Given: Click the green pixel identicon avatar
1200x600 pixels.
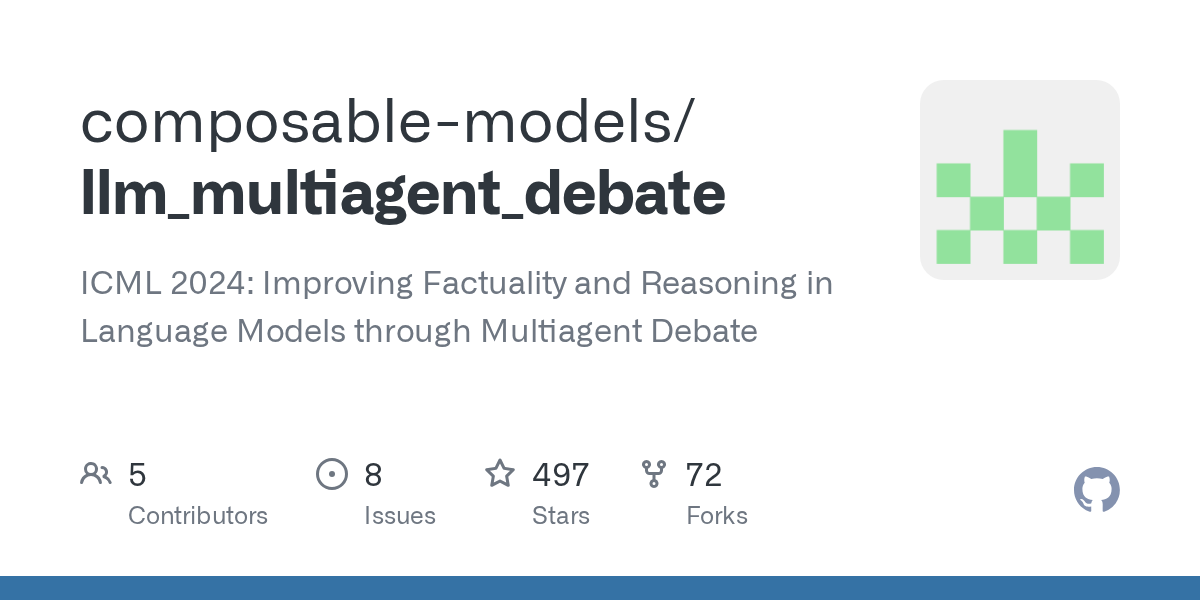Looking at the screenshot, I should click(1019, 180).
